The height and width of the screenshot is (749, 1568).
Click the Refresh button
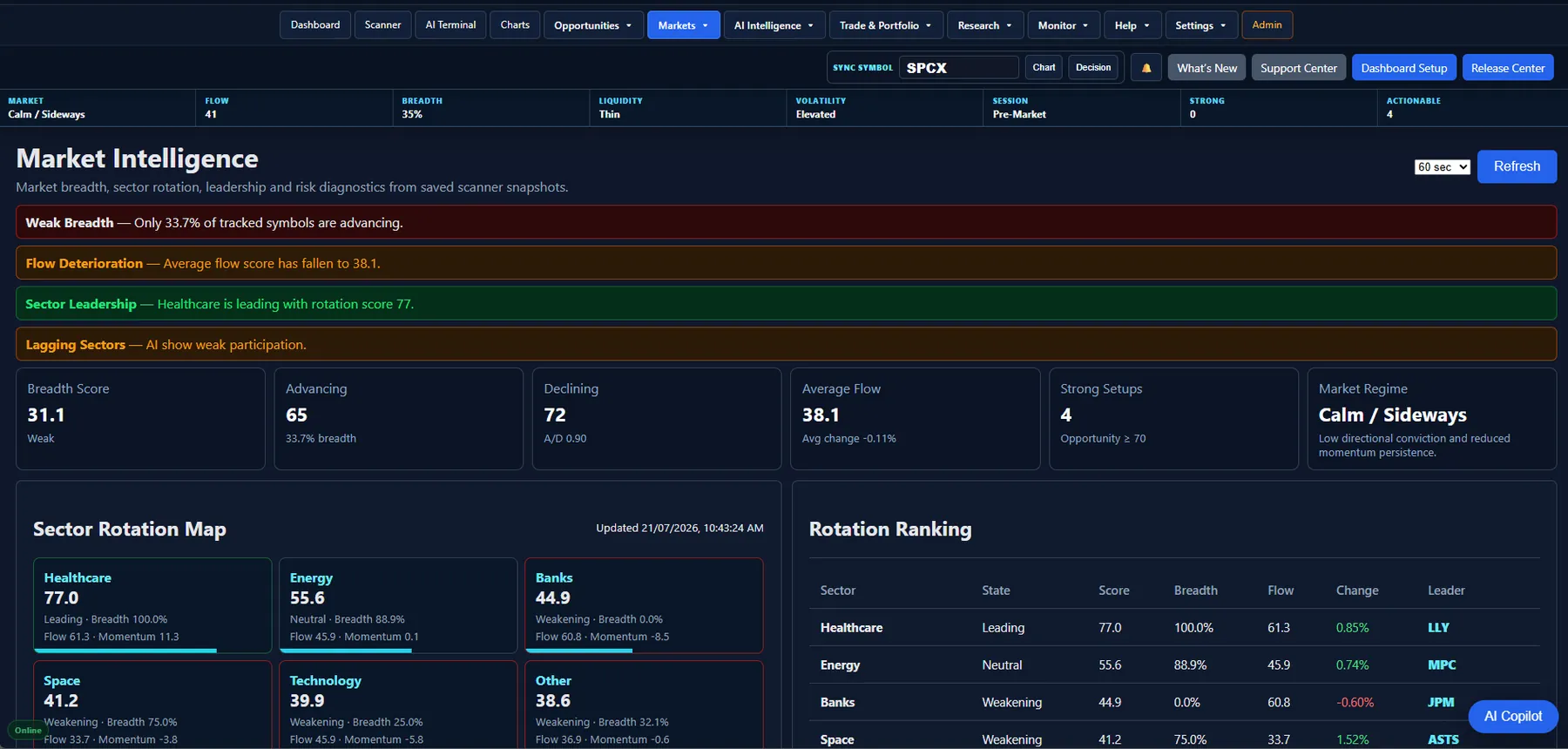pyautogui.click(x=1517, y=166)
